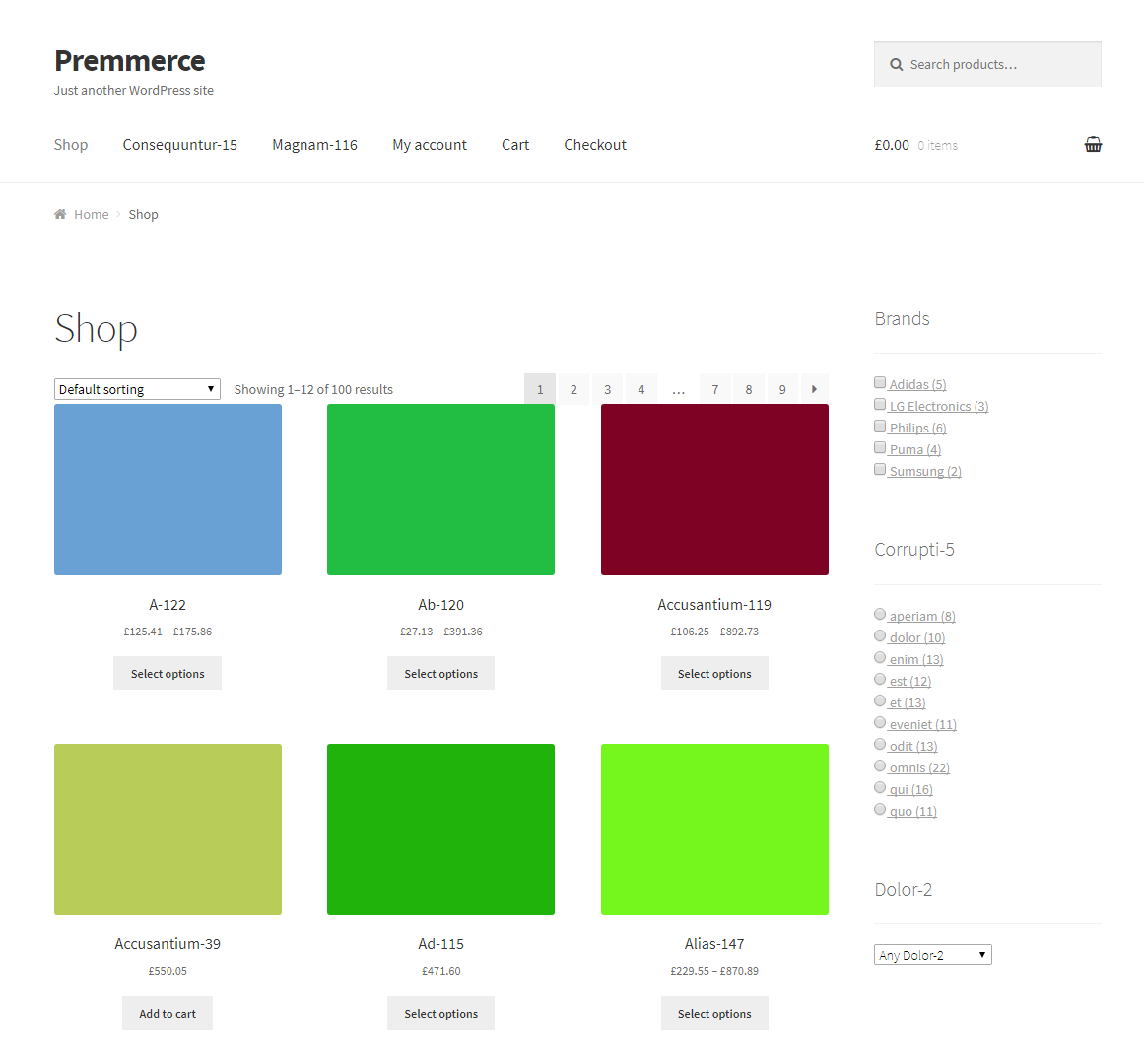
Task: Open the Cart menu item
Action: click(515, 145)
